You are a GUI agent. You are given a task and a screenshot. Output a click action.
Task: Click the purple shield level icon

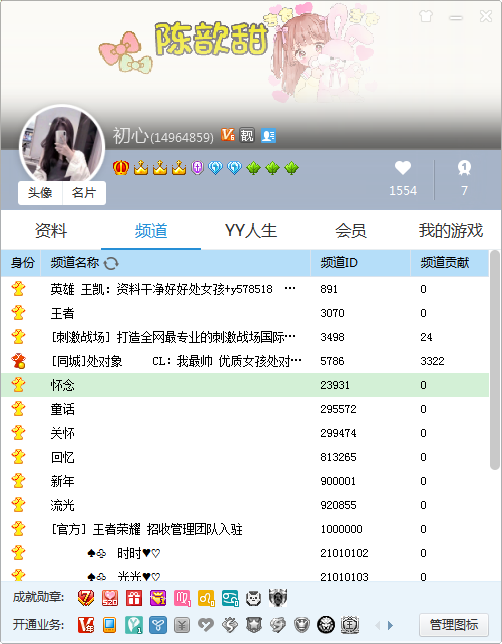pyautogui.click(x=197, y=168)
